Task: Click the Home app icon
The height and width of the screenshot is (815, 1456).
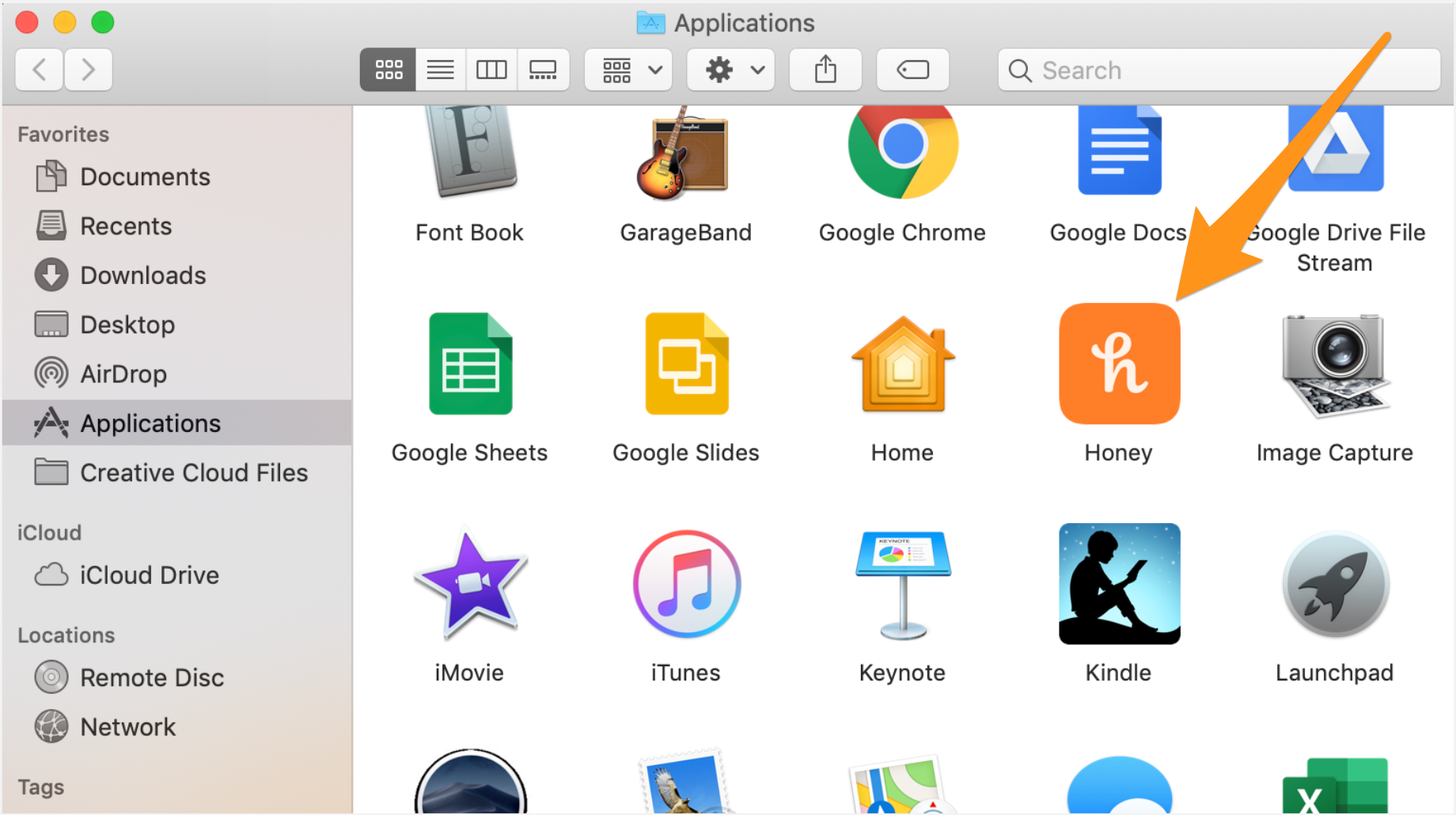Action: click(903, 364)
